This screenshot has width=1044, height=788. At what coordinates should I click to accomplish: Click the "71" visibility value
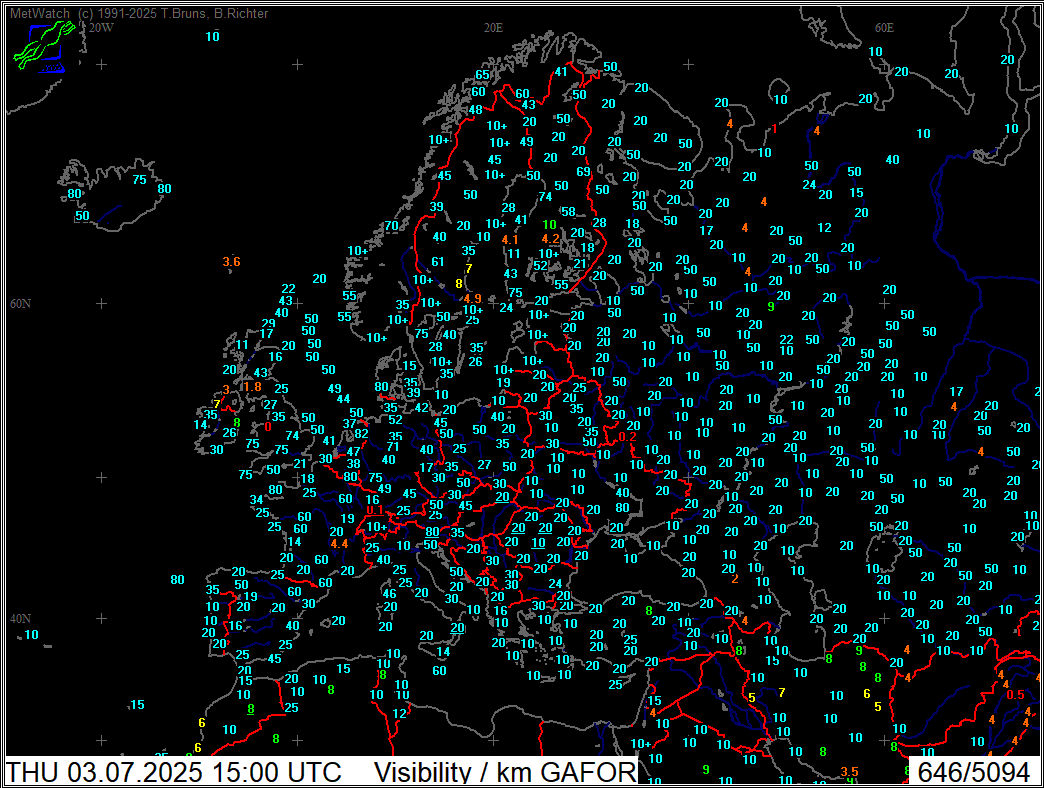click(x=393, y=447)
